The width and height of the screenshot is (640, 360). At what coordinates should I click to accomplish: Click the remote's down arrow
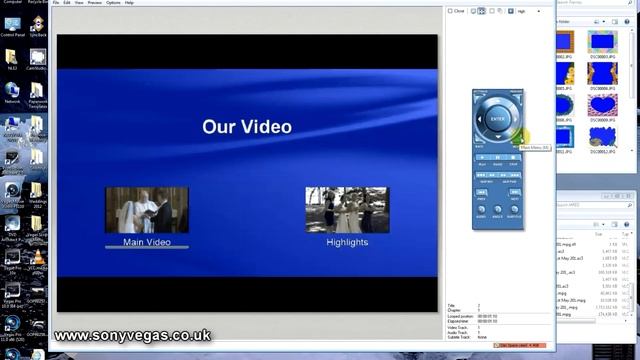(498, 137)
